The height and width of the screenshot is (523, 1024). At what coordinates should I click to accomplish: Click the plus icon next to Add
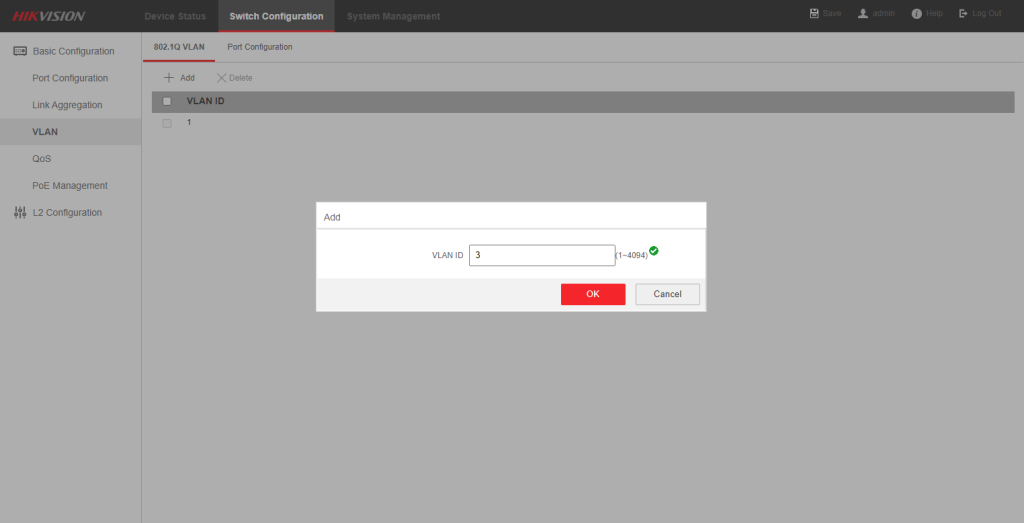tap(169, 78)
